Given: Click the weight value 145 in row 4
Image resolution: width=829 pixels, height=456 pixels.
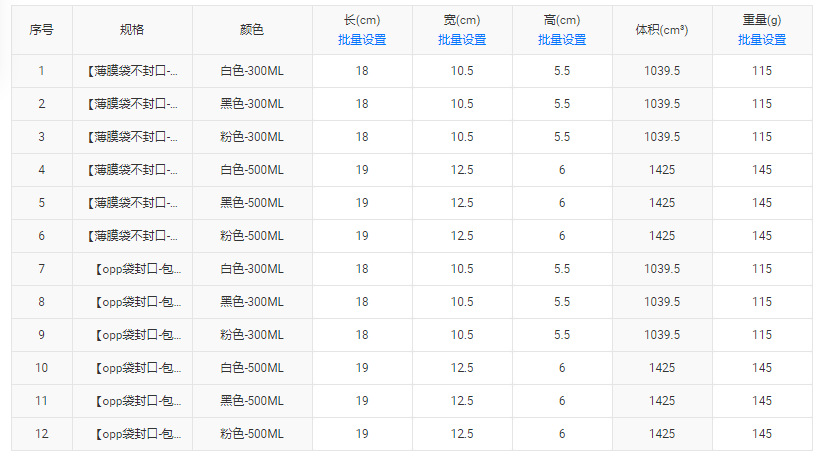Looking at the screenshot, I should [762, 170].
